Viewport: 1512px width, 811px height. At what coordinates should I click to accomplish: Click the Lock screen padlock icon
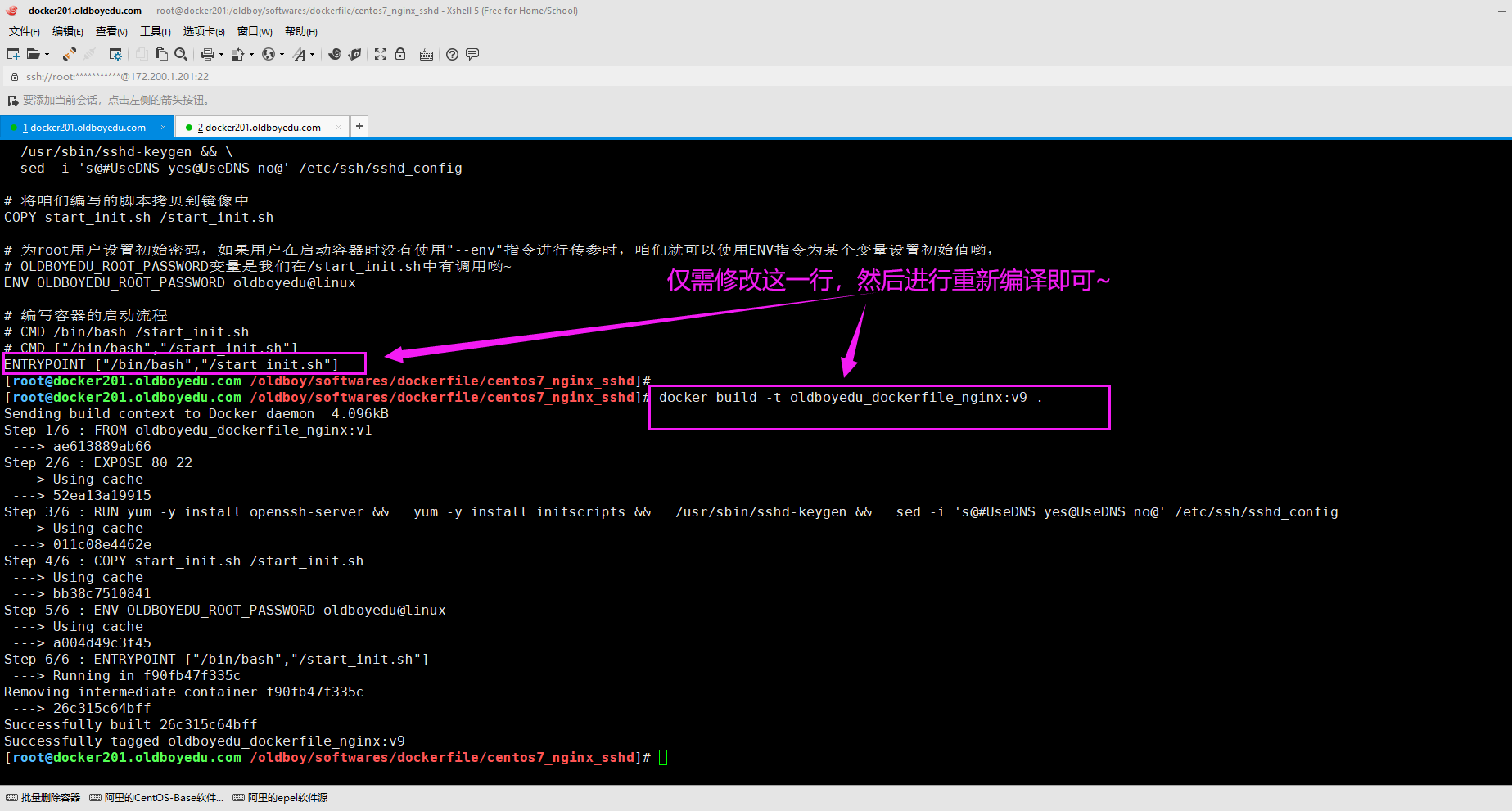[400, 54]
